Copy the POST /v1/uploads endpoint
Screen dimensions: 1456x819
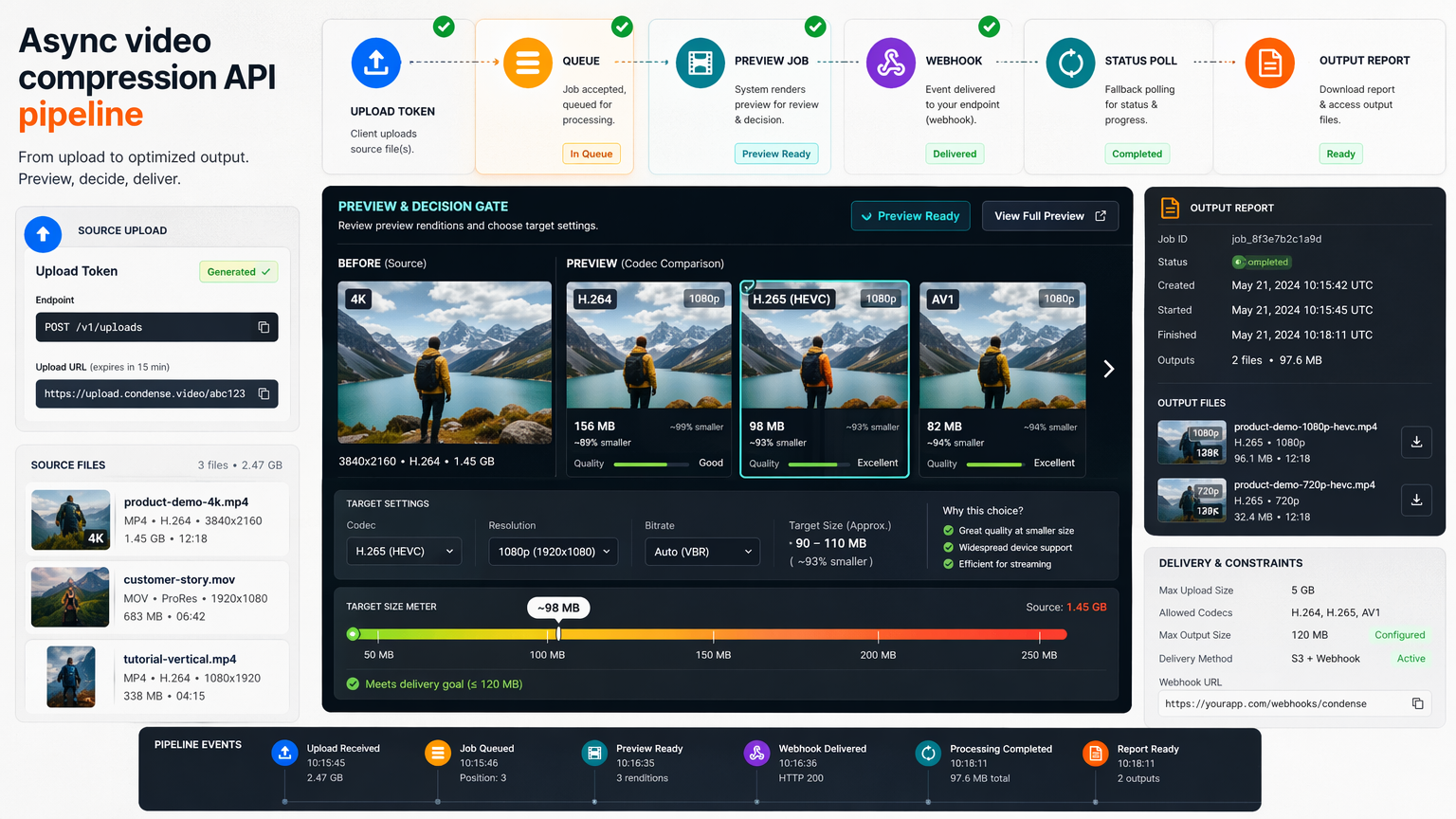click(x=264, y=327)
